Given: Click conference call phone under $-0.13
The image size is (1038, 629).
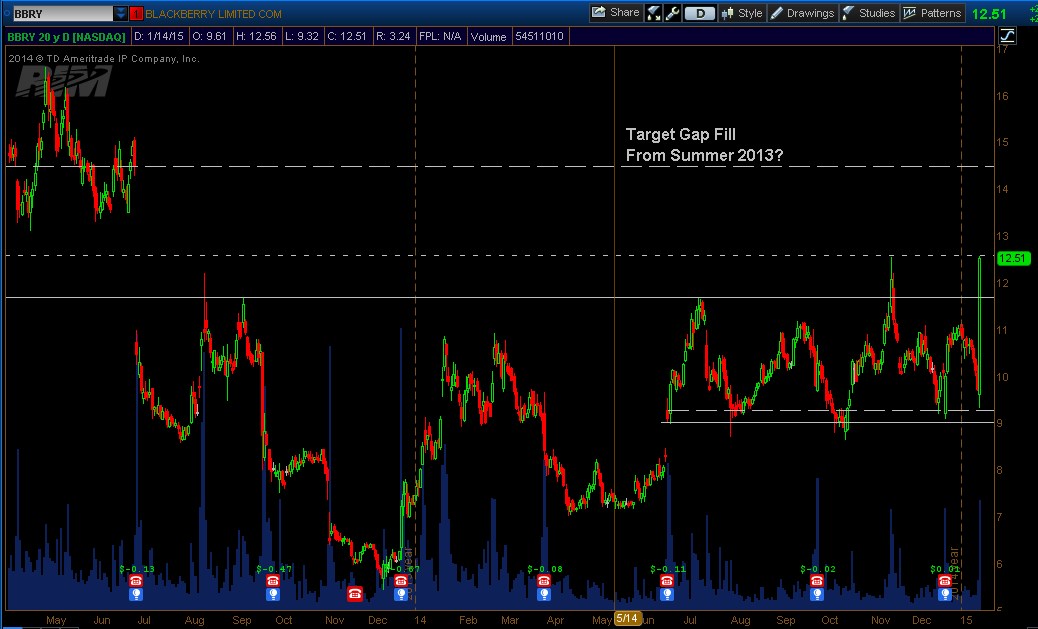Looking at the screenshot, I should tap(136, 581).
